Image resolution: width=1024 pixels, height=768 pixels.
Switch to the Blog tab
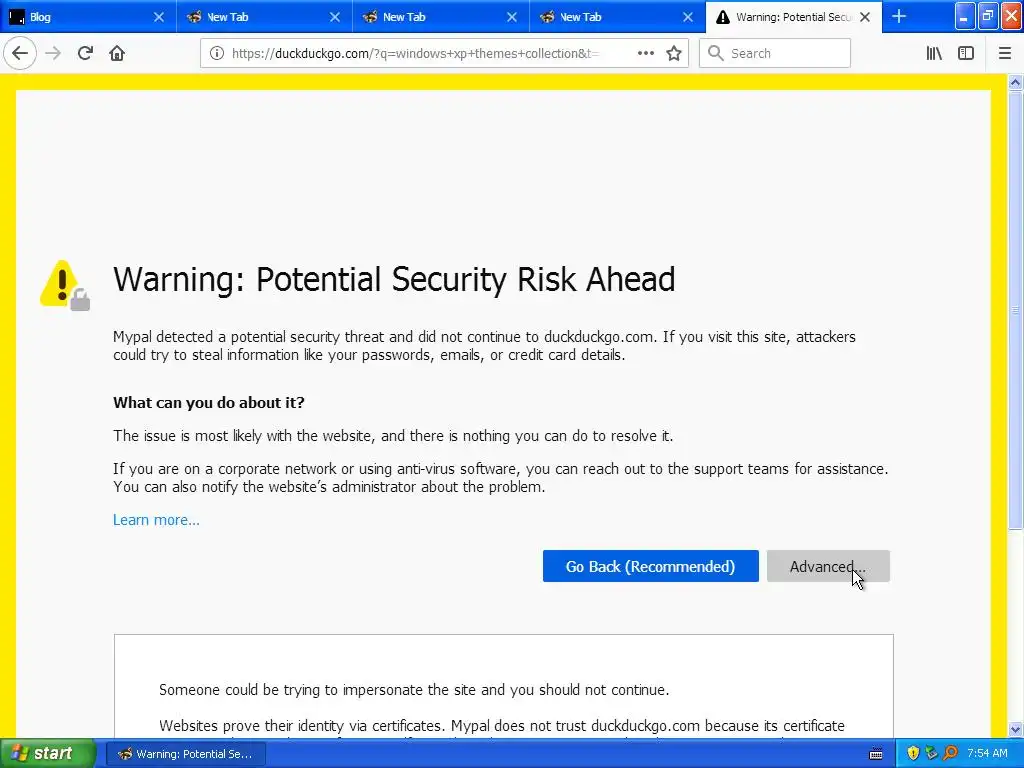pyautogui.click(x=88, y=17)
